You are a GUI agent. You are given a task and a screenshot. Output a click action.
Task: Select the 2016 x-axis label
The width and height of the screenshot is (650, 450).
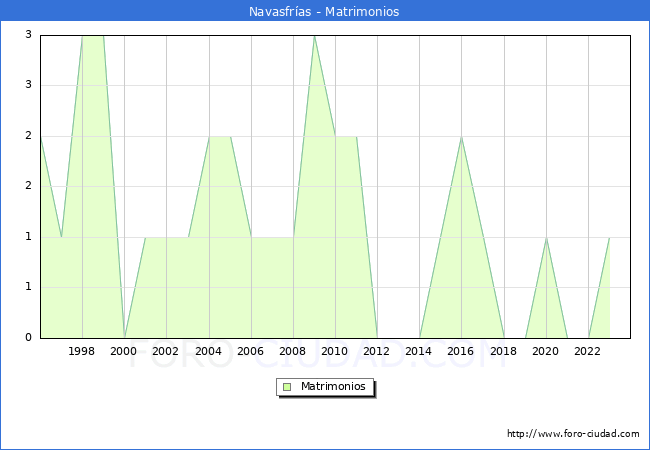(x=461, y=351)
